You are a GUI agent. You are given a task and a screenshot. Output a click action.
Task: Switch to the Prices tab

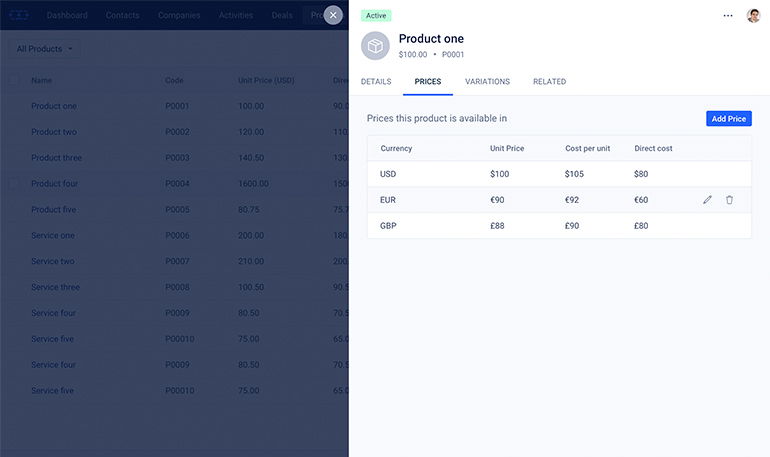tap(428, 81)
